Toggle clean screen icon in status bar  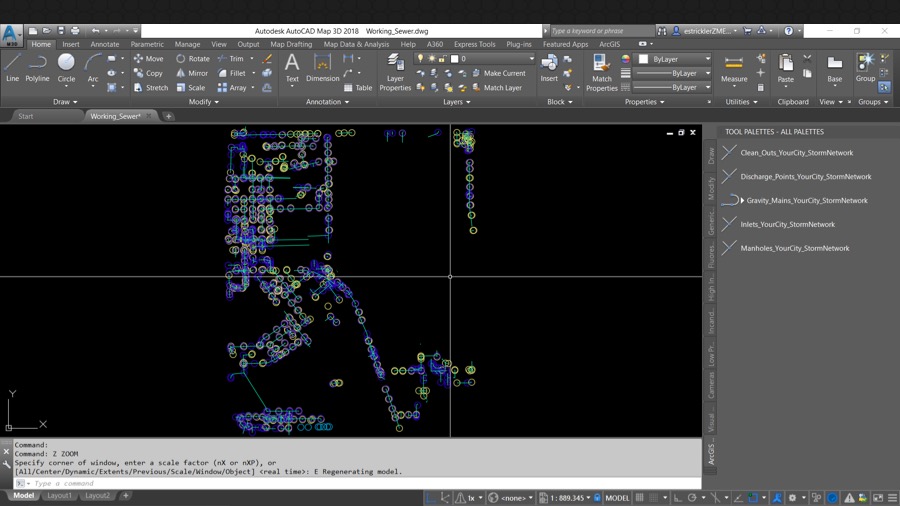878,497
